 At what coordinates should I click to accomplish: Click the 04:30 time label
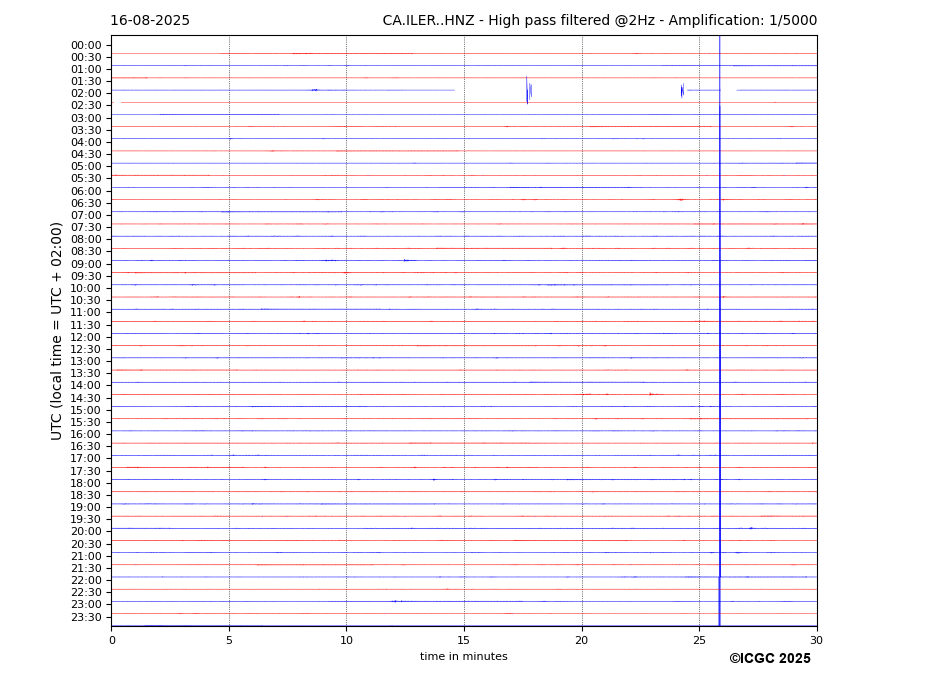pyautogui.click(x=86, y=154)
